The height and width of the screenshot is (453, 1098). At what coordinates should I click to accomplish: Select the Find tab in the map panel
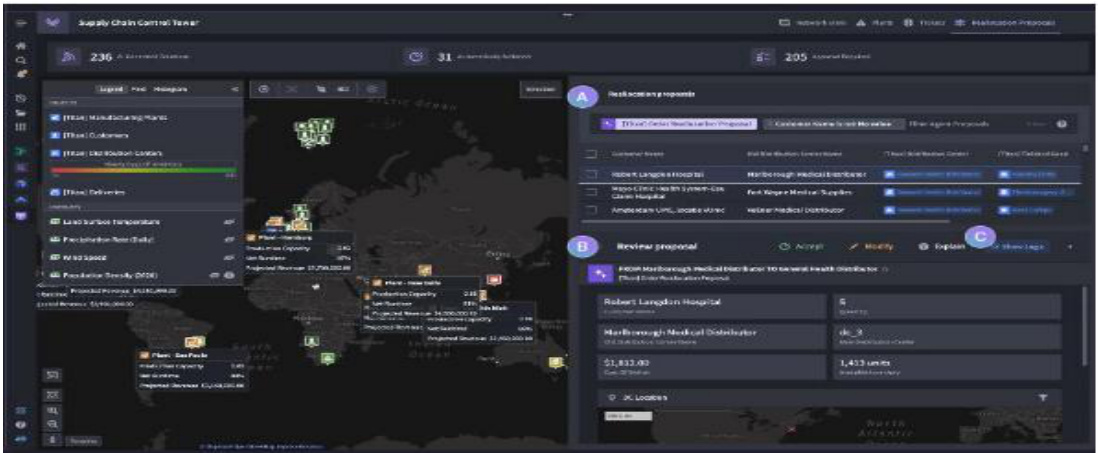pos(139,90)
